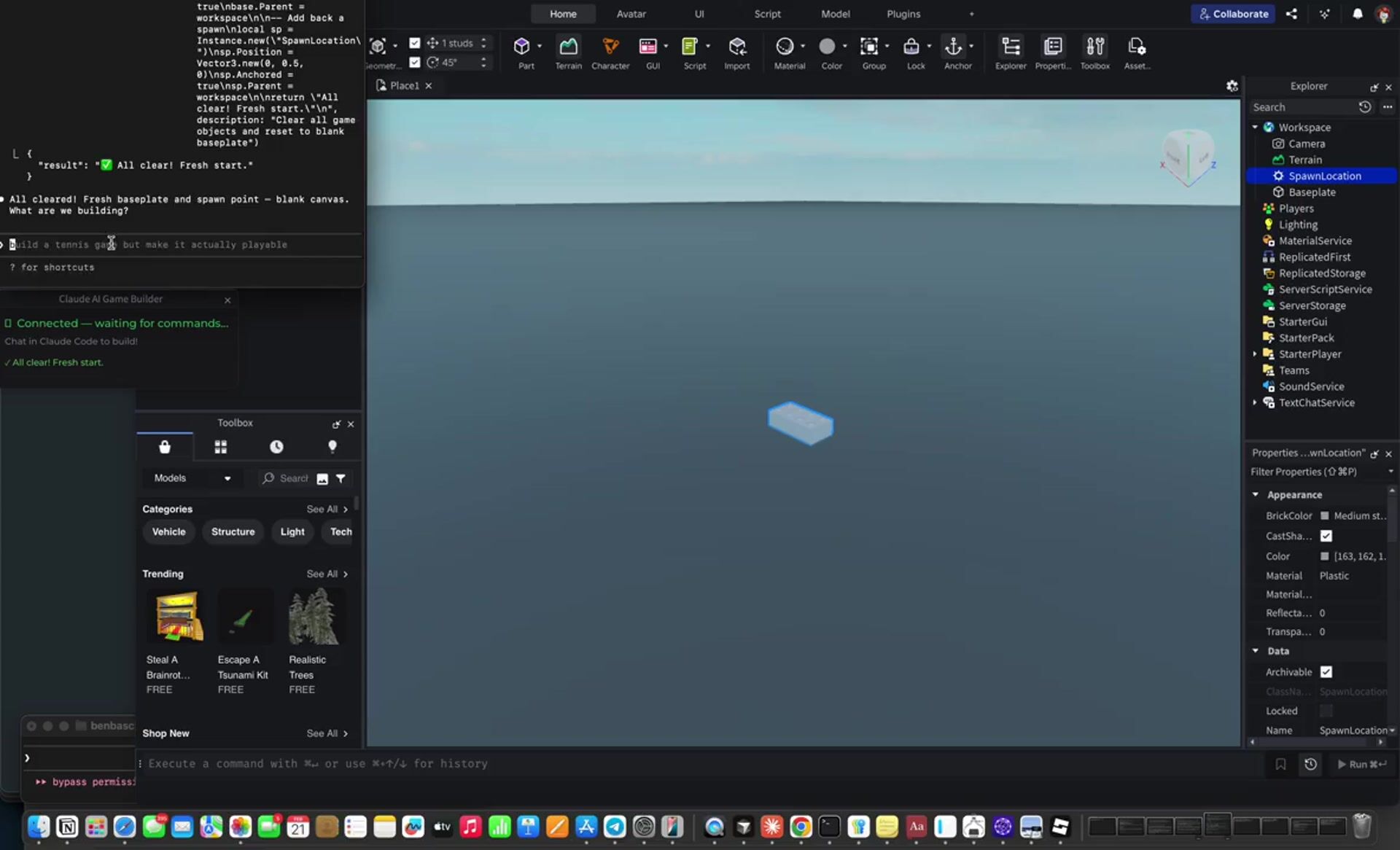
Task: Uncheck the Archivable property checkbox
Action: click(x=1326, y=672)
